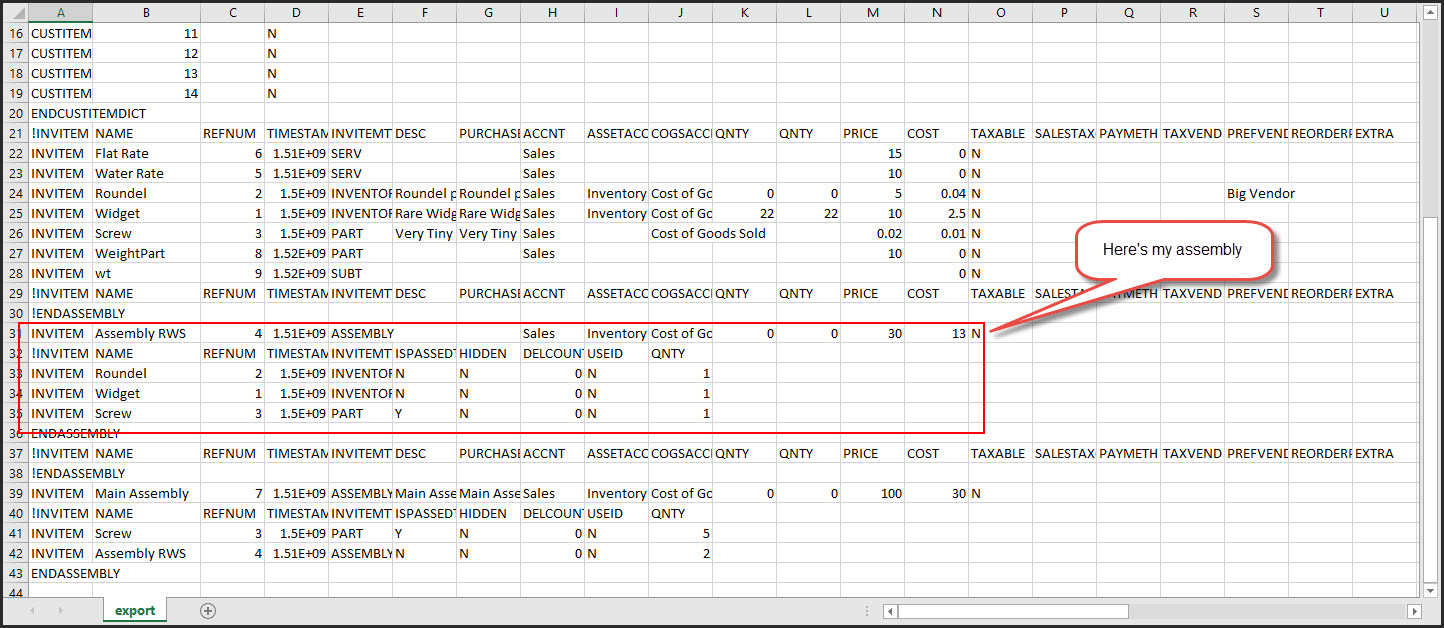This screenshot has height=628, width=1444.
Task: Add a new sheet with the plus button
Action: point(208,610)
